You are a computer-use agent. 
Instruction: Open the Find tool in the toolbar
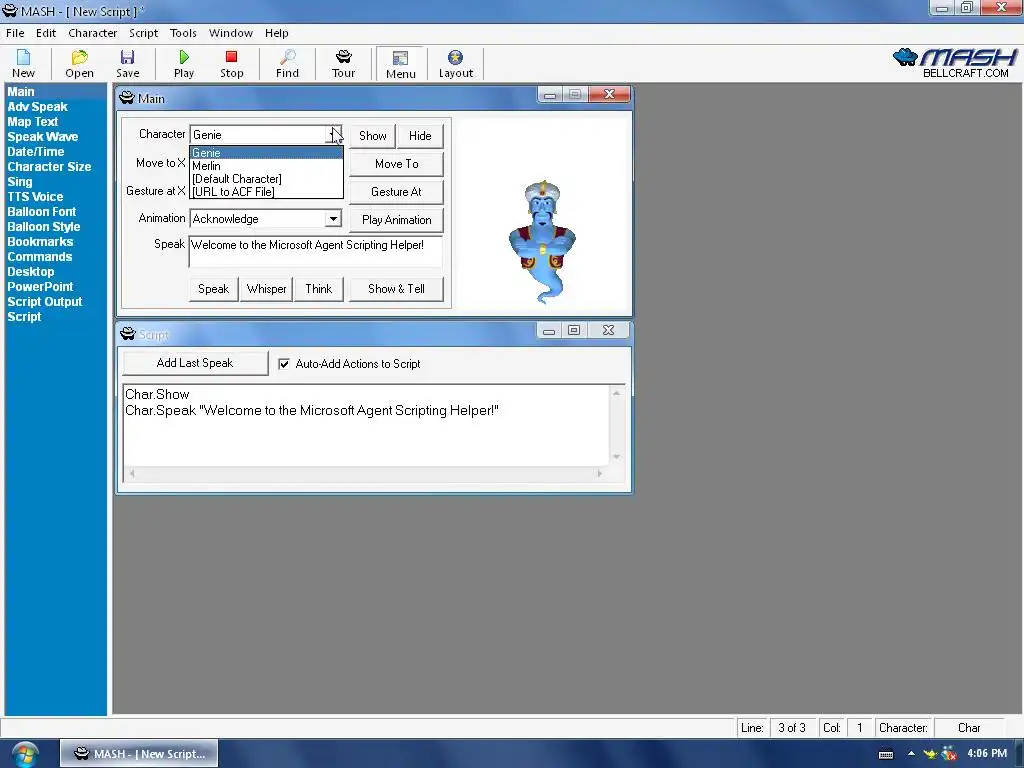pos(287,64)
